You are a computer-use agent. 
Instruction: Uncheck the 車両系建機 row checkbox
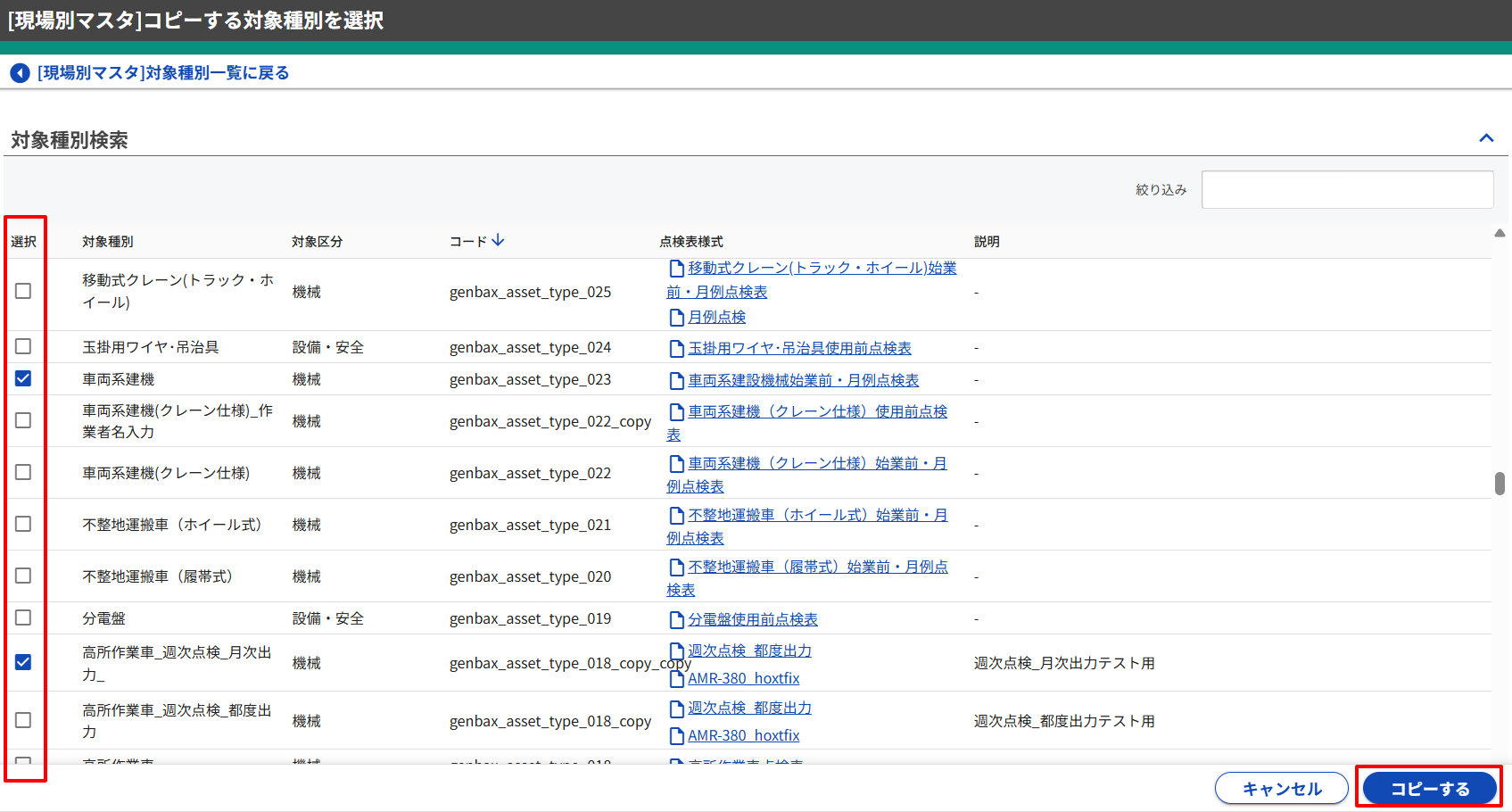23,379
